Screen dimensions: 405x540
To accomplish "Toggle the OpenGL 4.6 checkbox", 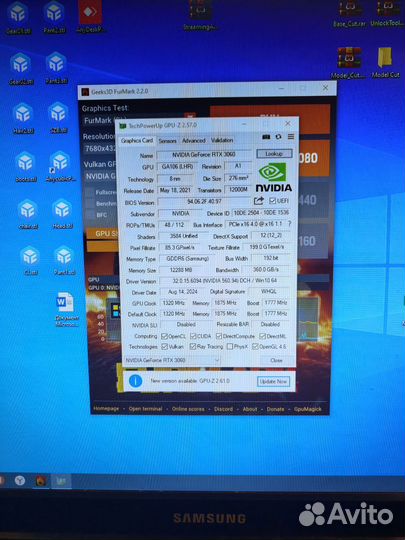I will [255, 346].
